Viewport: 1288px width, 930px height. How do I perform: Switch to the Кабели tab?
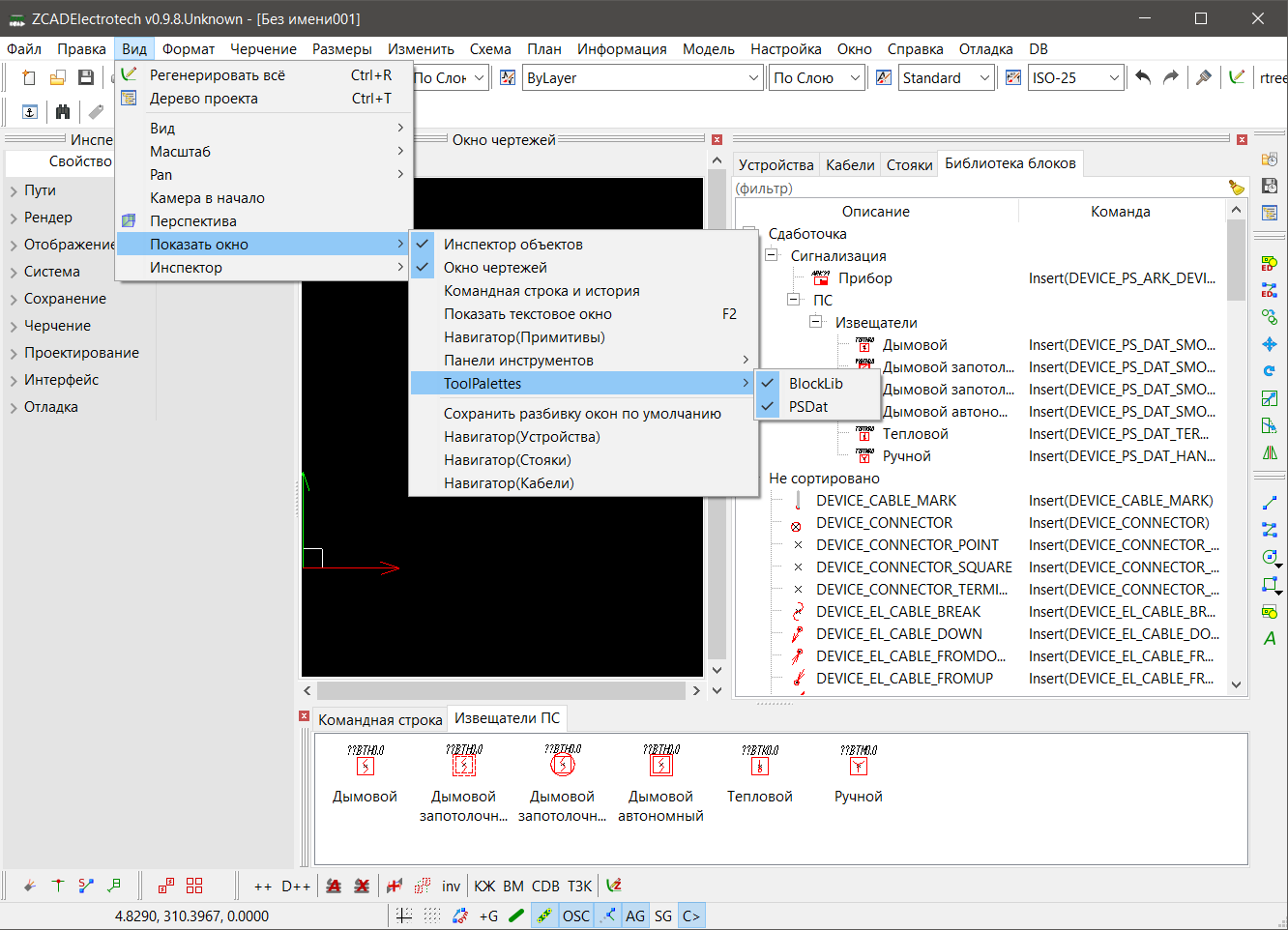(850, 164)
